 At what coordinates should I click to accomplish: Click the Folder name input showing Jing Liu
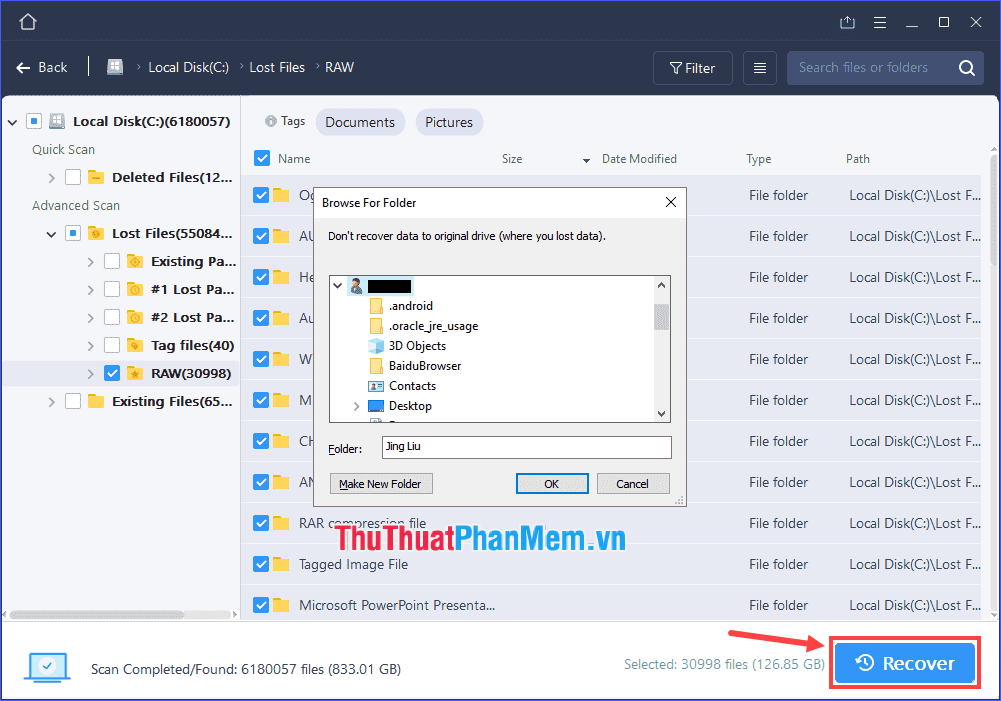526,447
